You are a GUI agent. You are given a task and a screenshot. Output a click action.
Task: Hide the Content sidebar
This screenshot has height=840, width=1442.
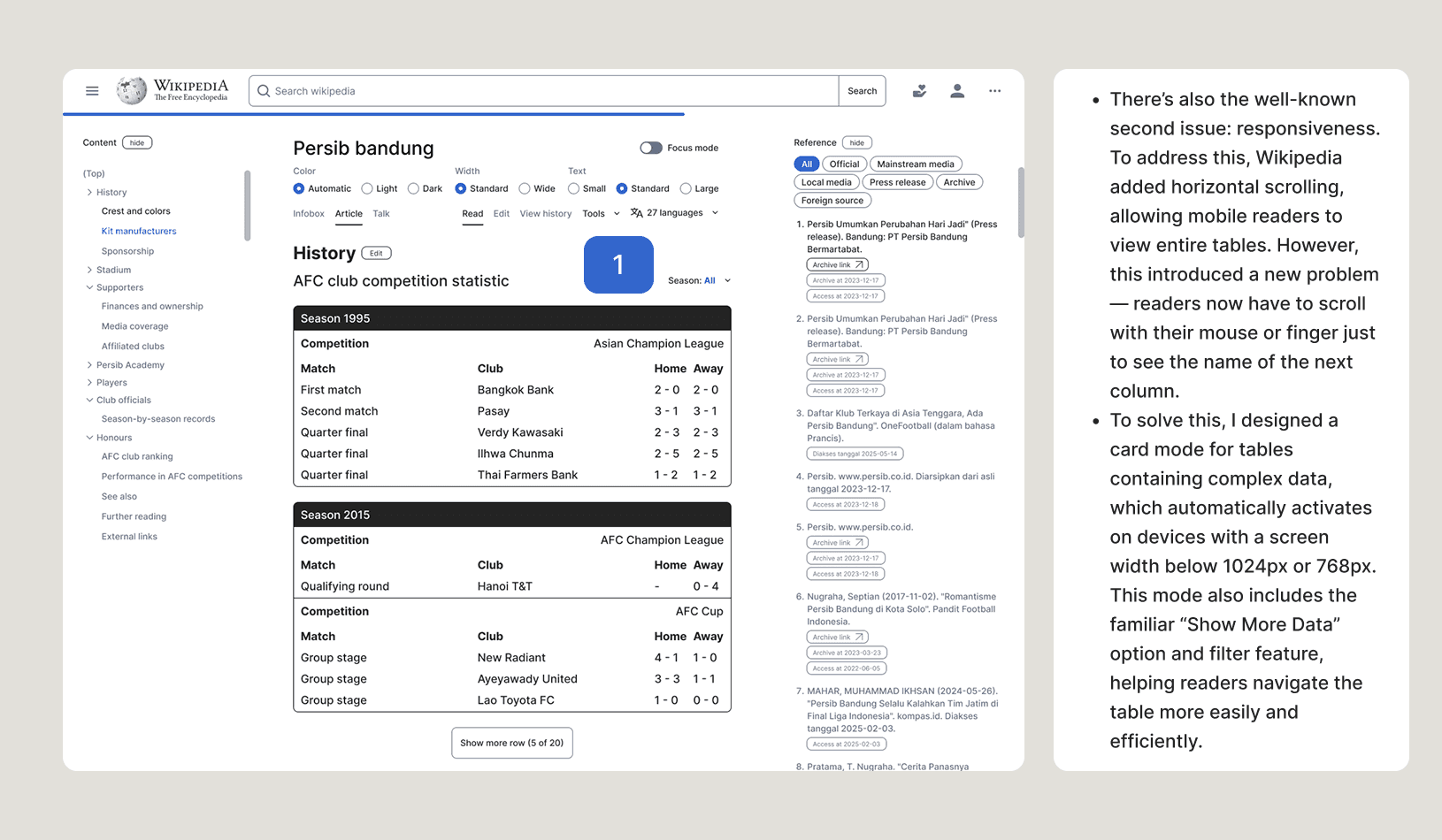point(137,142)
